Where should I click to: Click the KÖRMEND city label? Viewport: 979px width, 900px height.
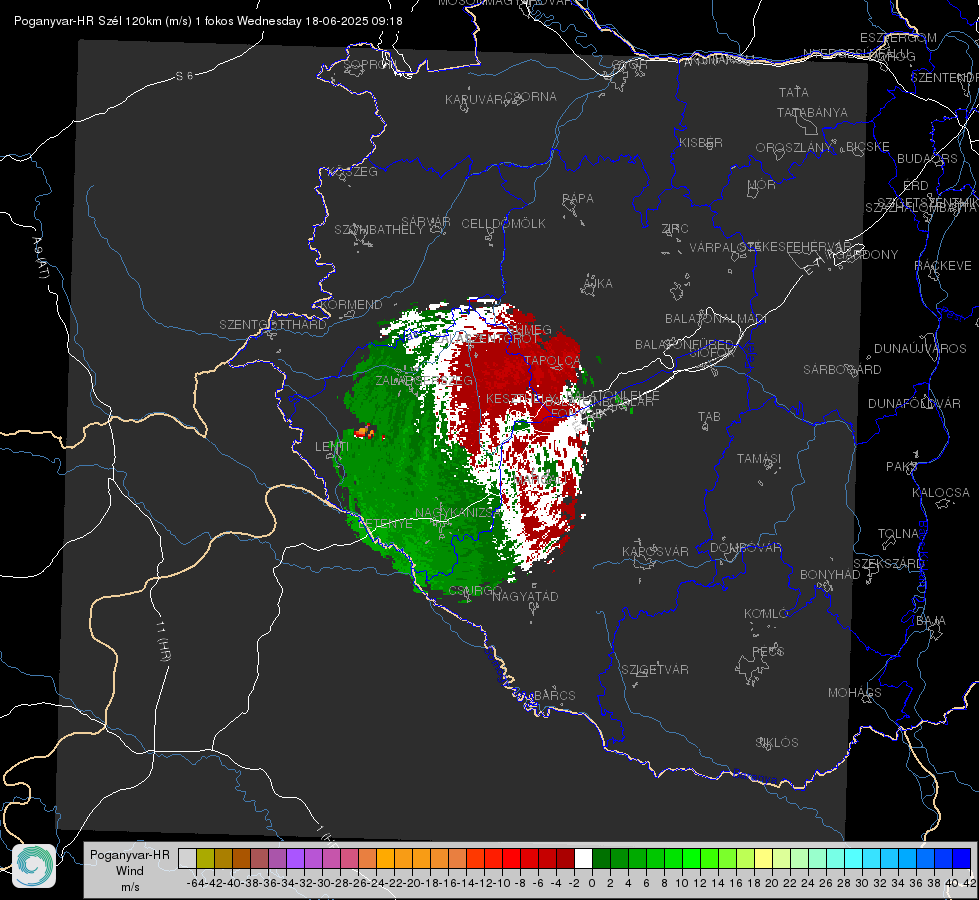[352, 305]
